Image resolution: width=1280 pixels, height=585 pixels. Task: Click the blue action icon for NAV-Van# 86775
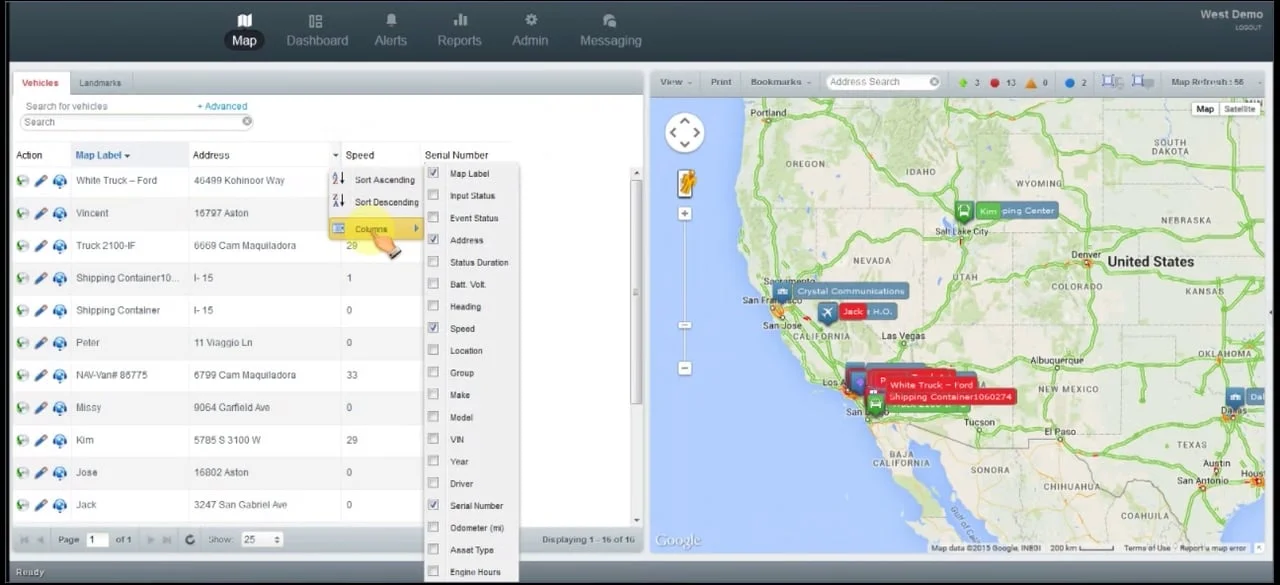59,376
